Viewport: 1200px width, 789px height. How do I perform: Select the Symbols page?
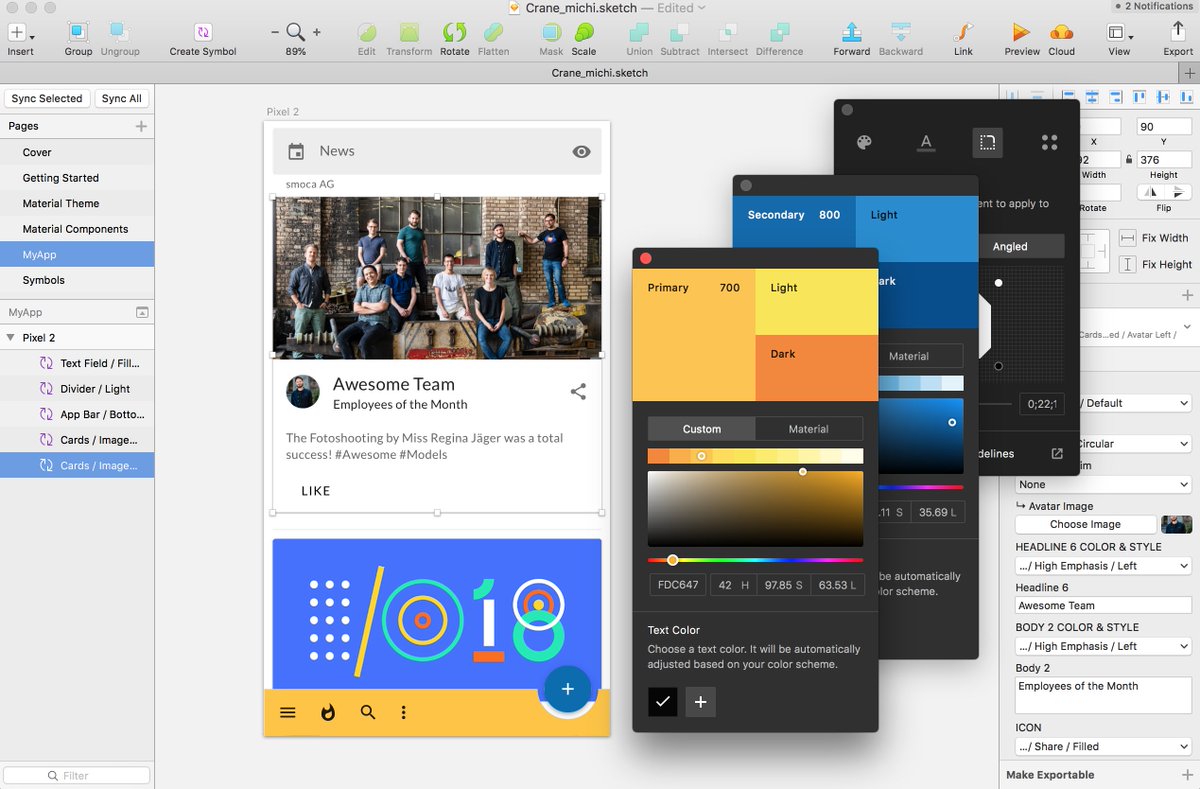[77, 280]
